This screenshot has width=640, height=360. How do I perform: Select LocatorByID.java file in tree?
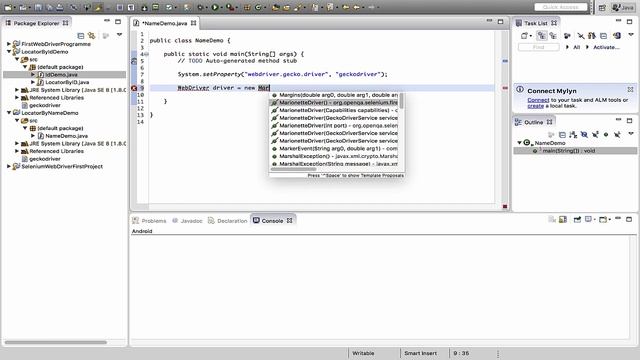point(67,82)
